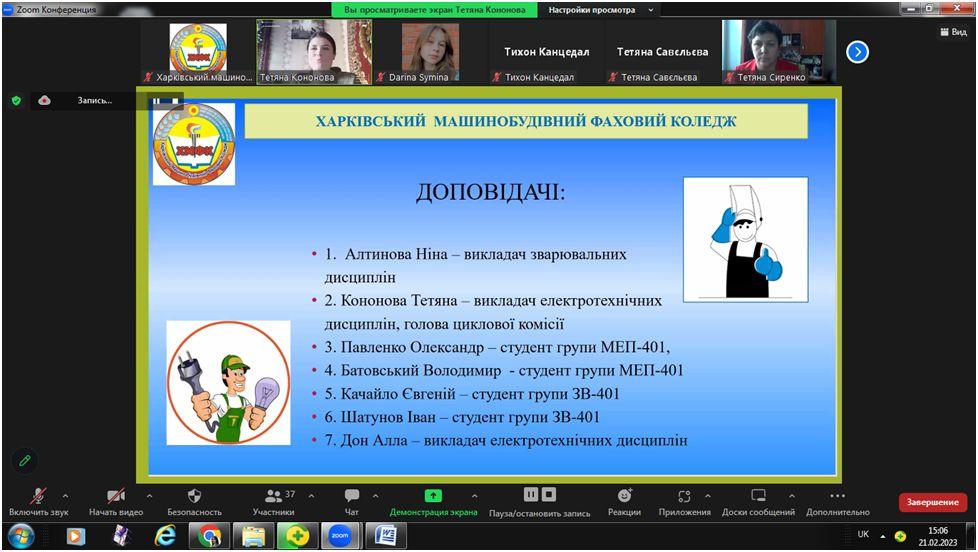Open Доски сообщений whiteboards
Screen dimensions: 978x552
pyautogui.click(x=758, y=502)
